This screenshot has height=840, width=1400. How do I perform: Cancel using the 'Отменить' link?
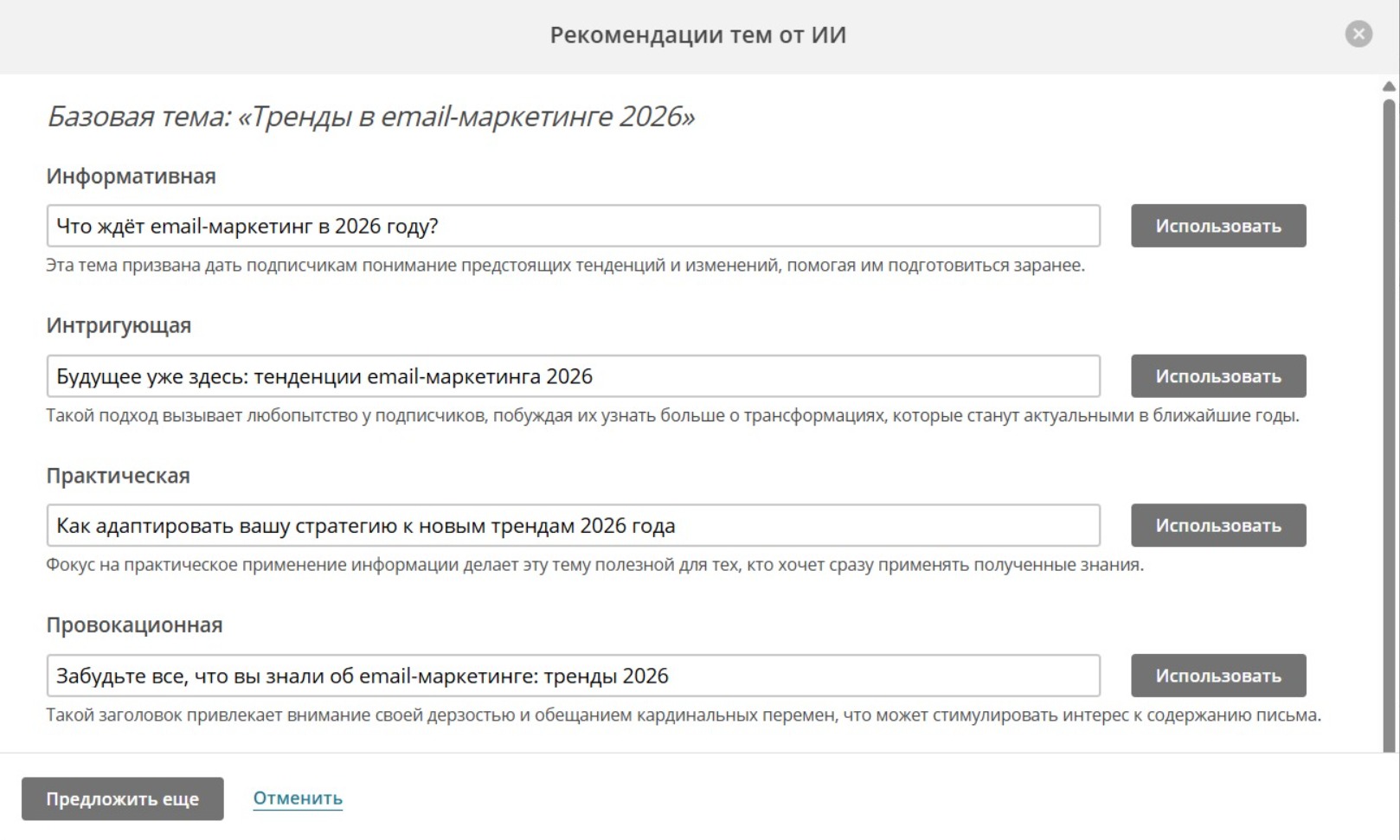pos(298,798)
